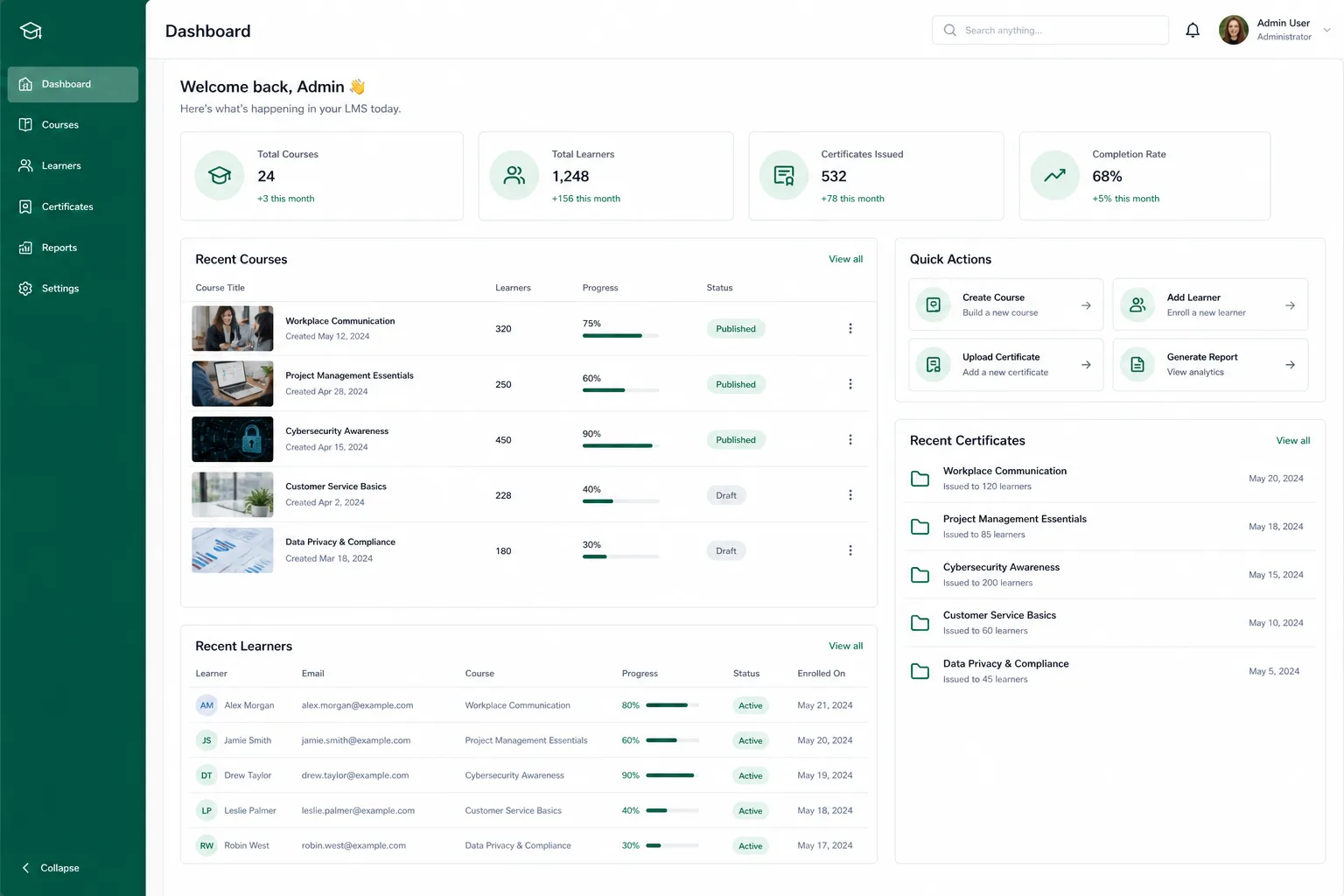Open Courses in sidebar
This screenshot has height=896, width=1344.
(73, 125)
